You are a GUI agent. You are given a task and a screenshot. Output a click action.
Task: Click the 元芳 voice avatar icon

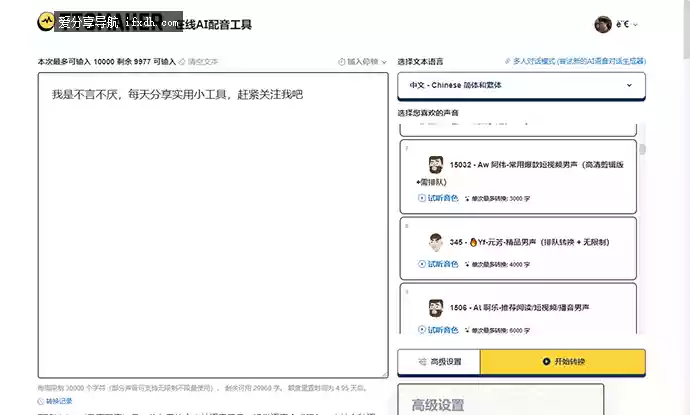point(436,242)
